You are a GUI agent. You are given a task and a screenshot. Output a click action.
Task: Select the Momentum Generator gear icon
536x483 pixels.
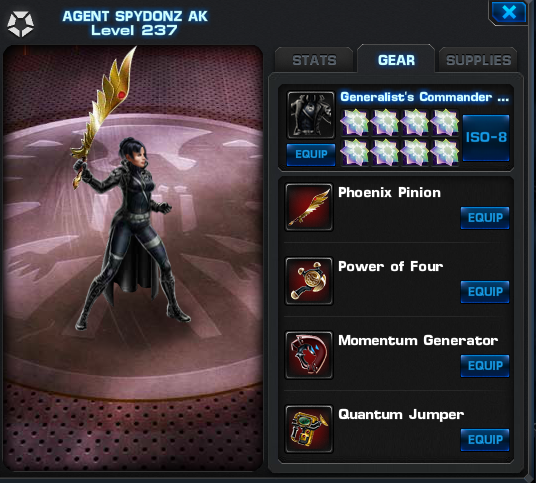pyautogui.click(x=309, y=355)
